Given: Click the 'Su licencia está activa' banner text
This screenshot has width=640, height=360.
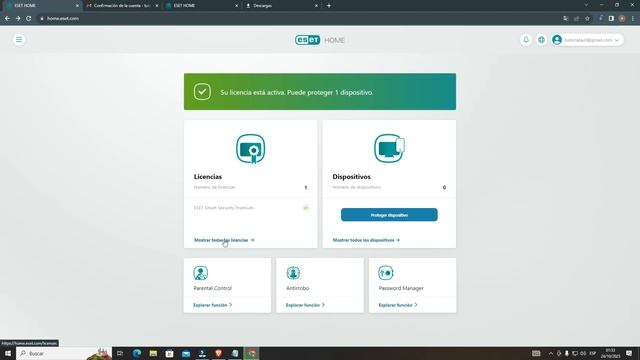Looking at the screenshot, I should (297, 93).
